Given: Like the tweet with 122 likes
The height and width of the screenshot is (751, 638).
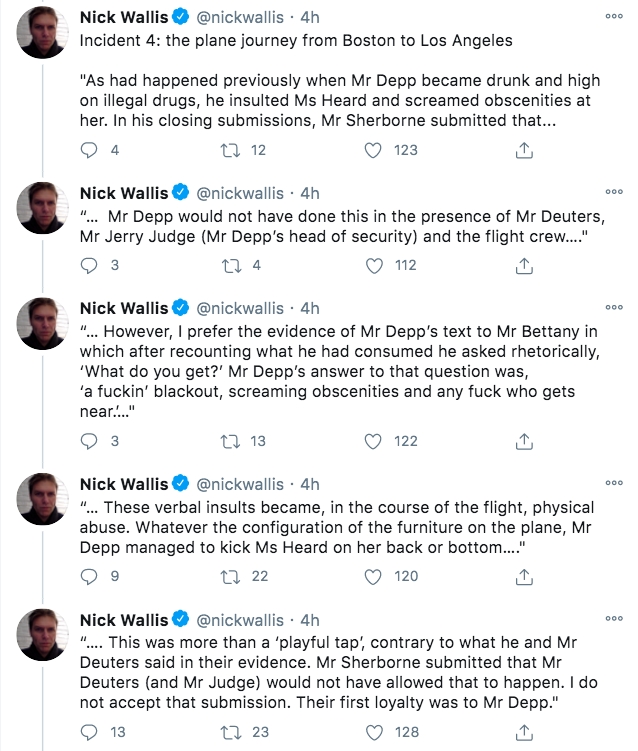Looking at the screenshot, I should pyautogui.click(x=373, y=441).
